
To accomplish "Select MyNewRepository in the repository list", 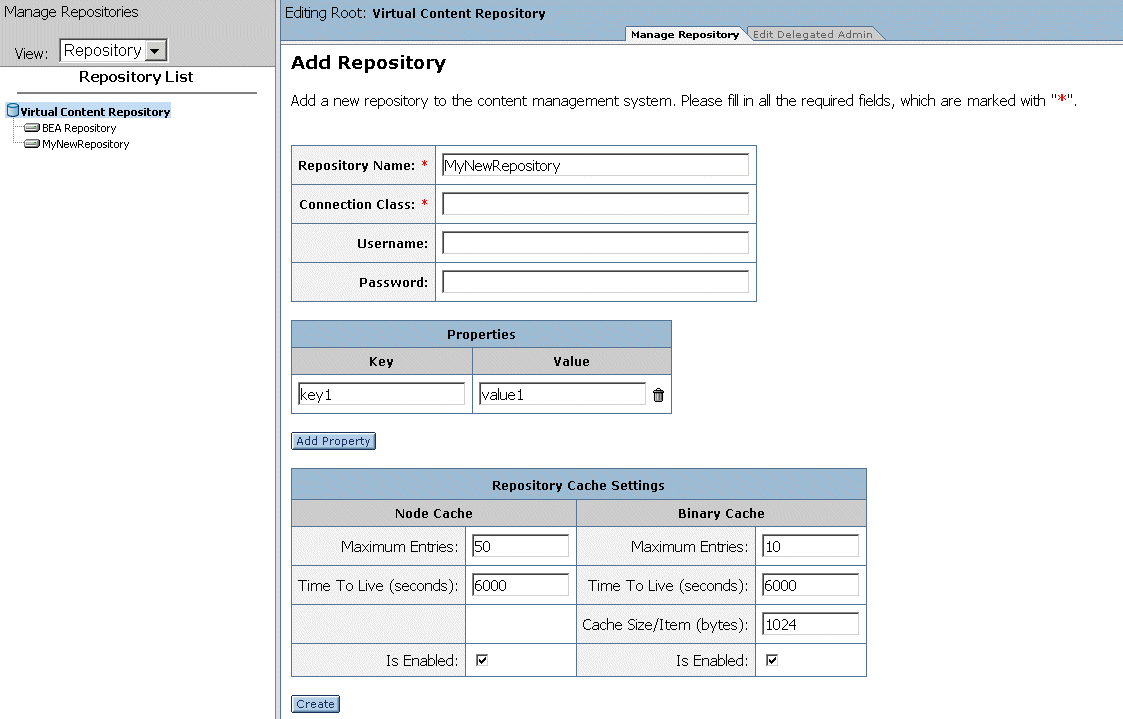I will [x=85, y=144].
